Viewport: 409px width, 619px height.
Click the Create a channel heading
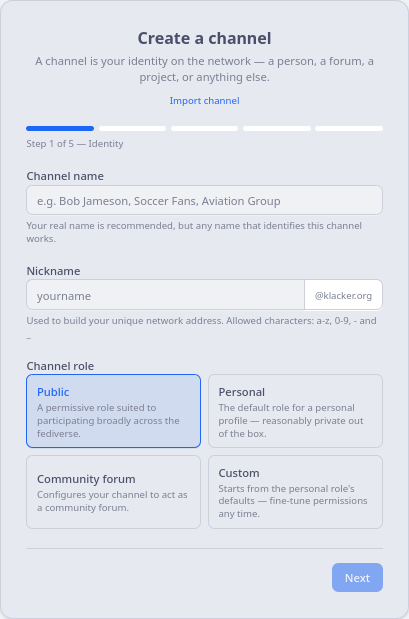pos(204,38)
